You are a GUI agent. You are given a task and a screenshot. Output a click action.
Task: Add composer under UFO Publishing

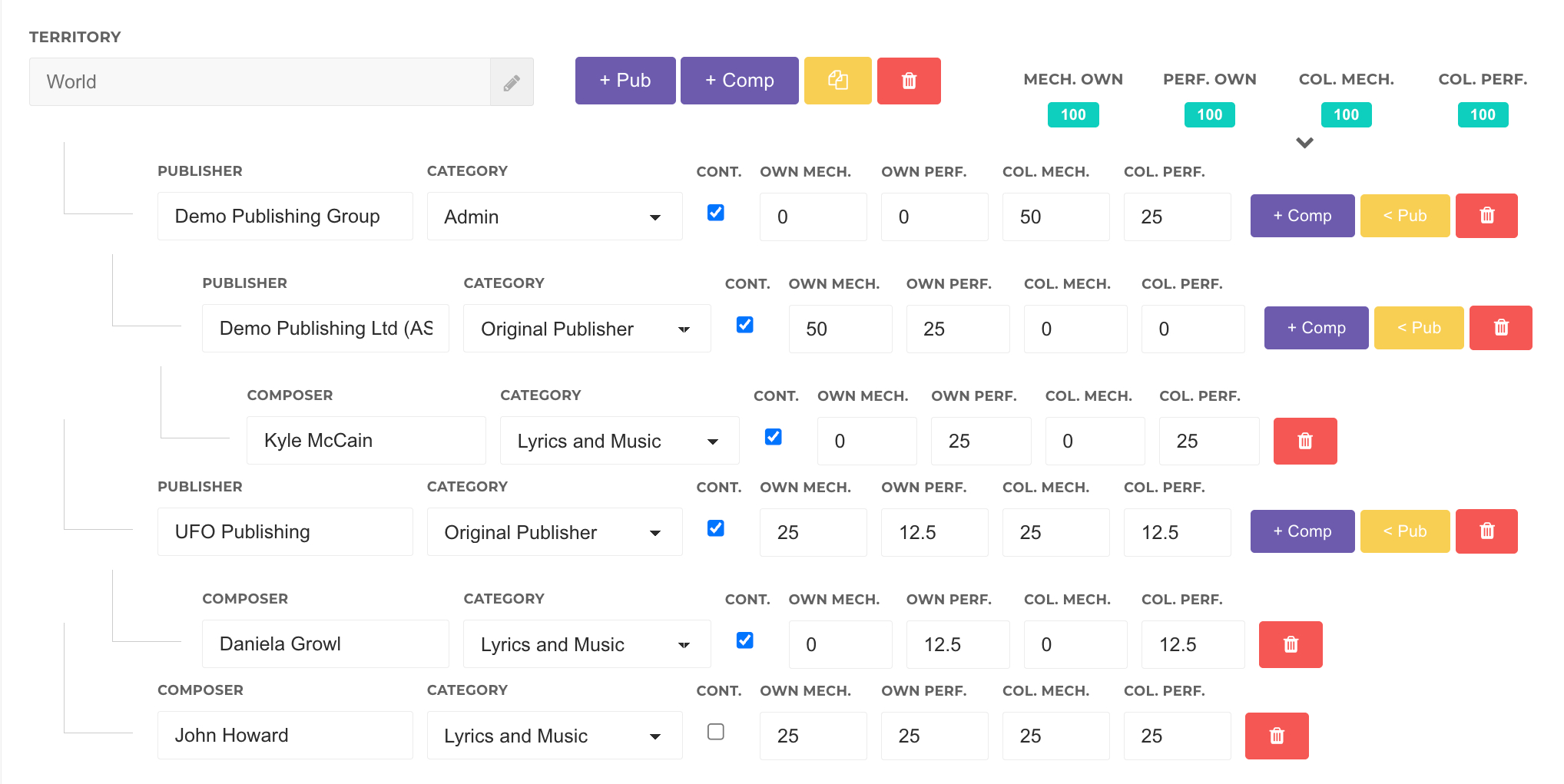(x=1302, y=531)
